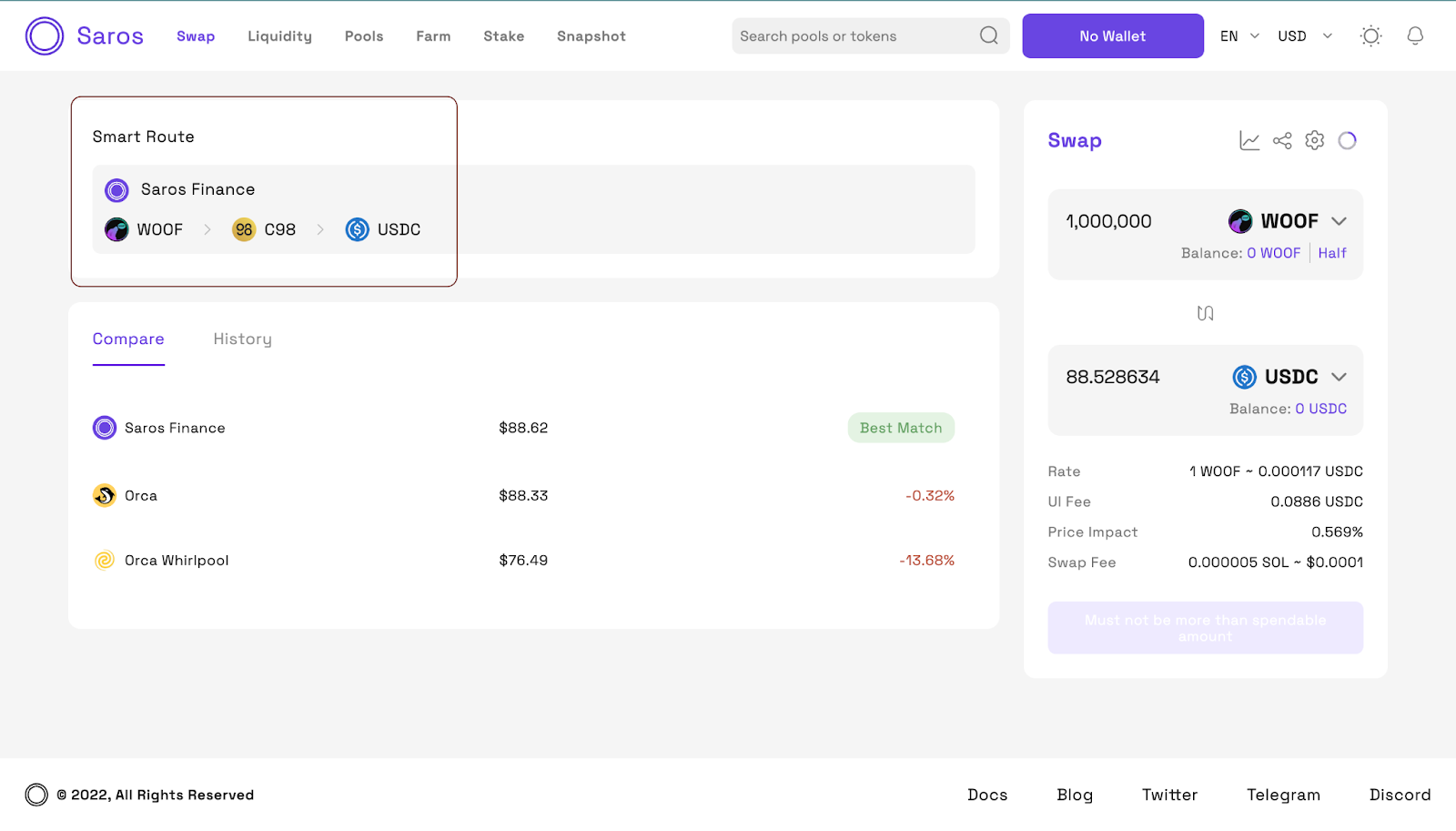Image resolution: width=1456 pixels, height=831 pixels.
Task: Click the Saros brand name text
Action: 110,36
